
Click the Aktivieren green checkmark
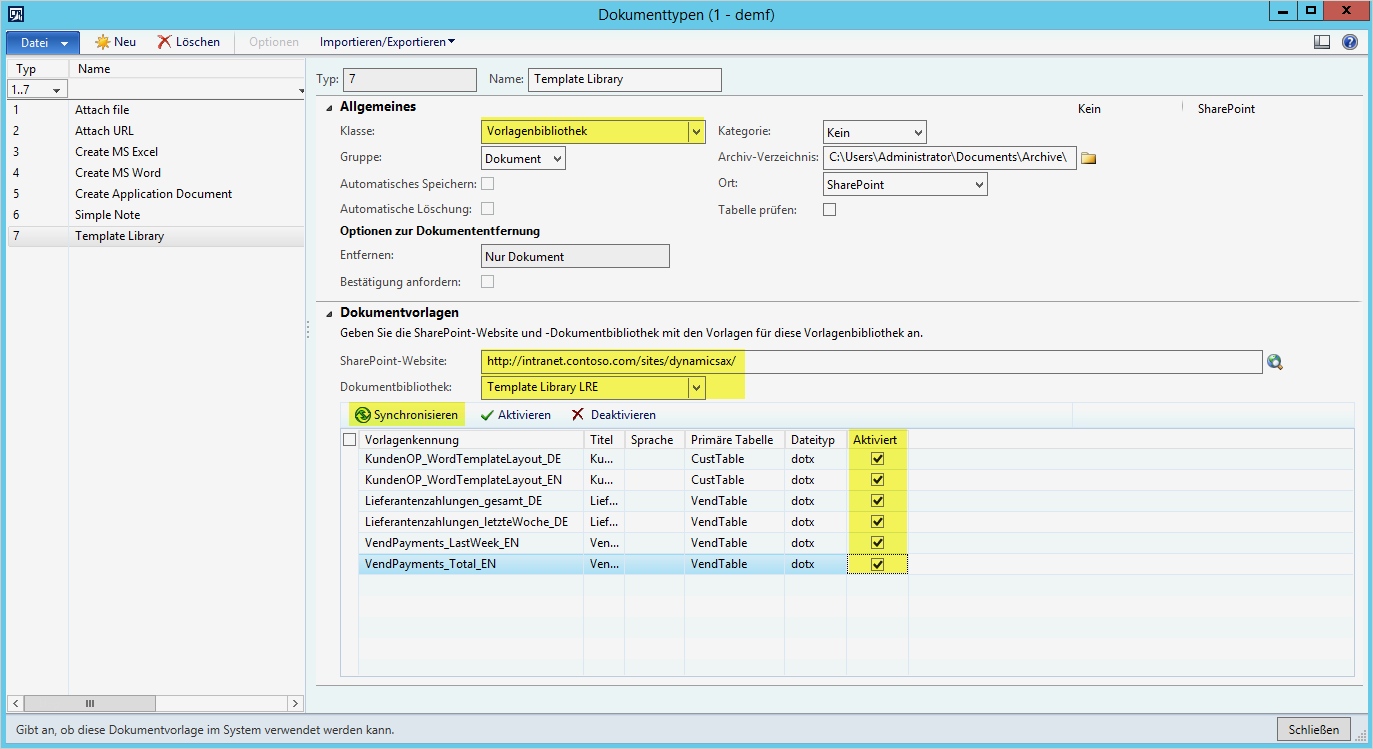487,415
